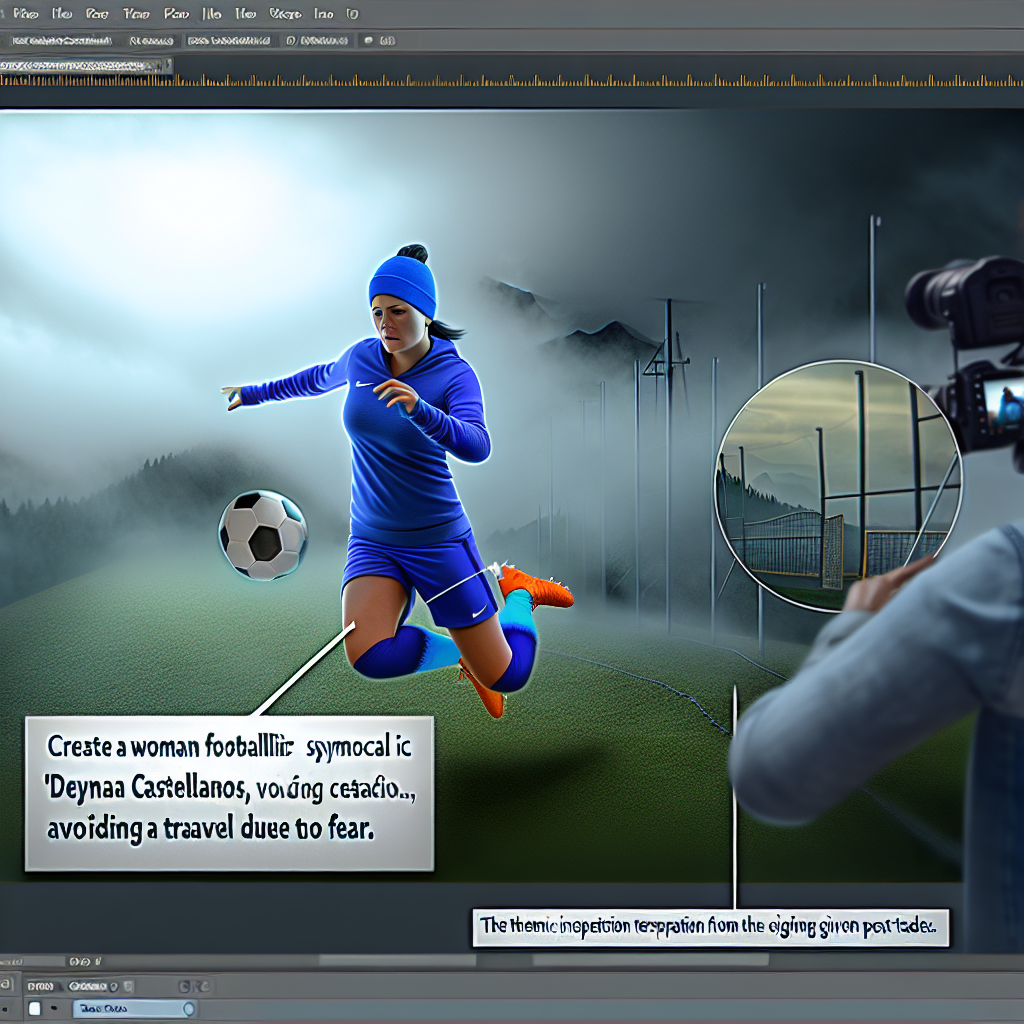Click the round knob on the blue bottom field
1024x1024 pixels.
188,1009
